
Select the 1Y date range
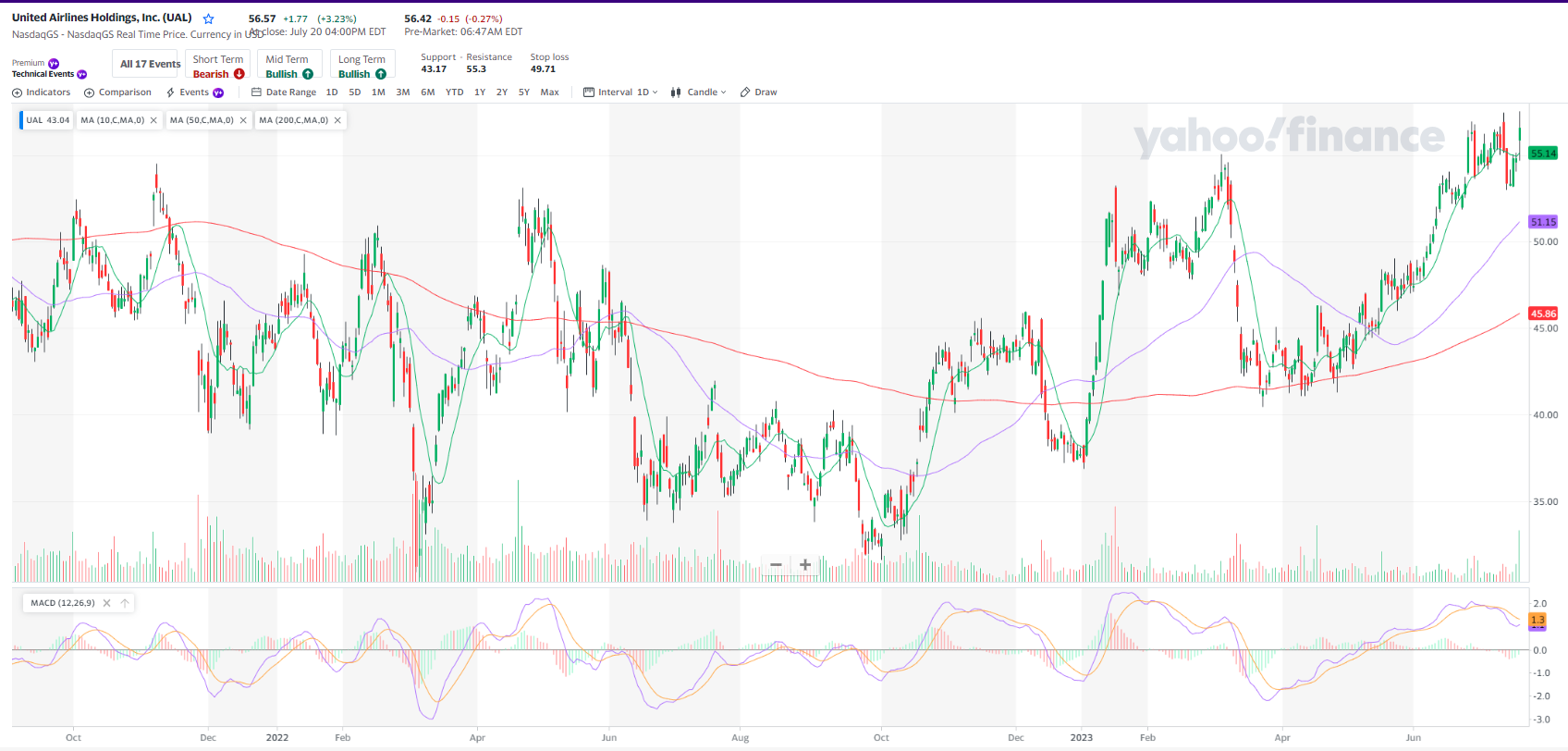point(480,92)
